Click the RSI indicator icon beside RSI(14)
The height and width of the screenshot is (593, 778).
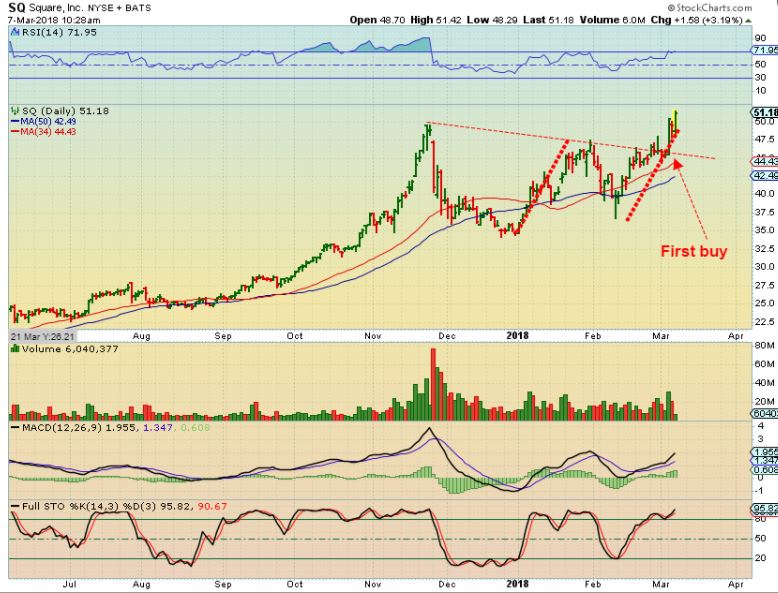pos(14,32)
